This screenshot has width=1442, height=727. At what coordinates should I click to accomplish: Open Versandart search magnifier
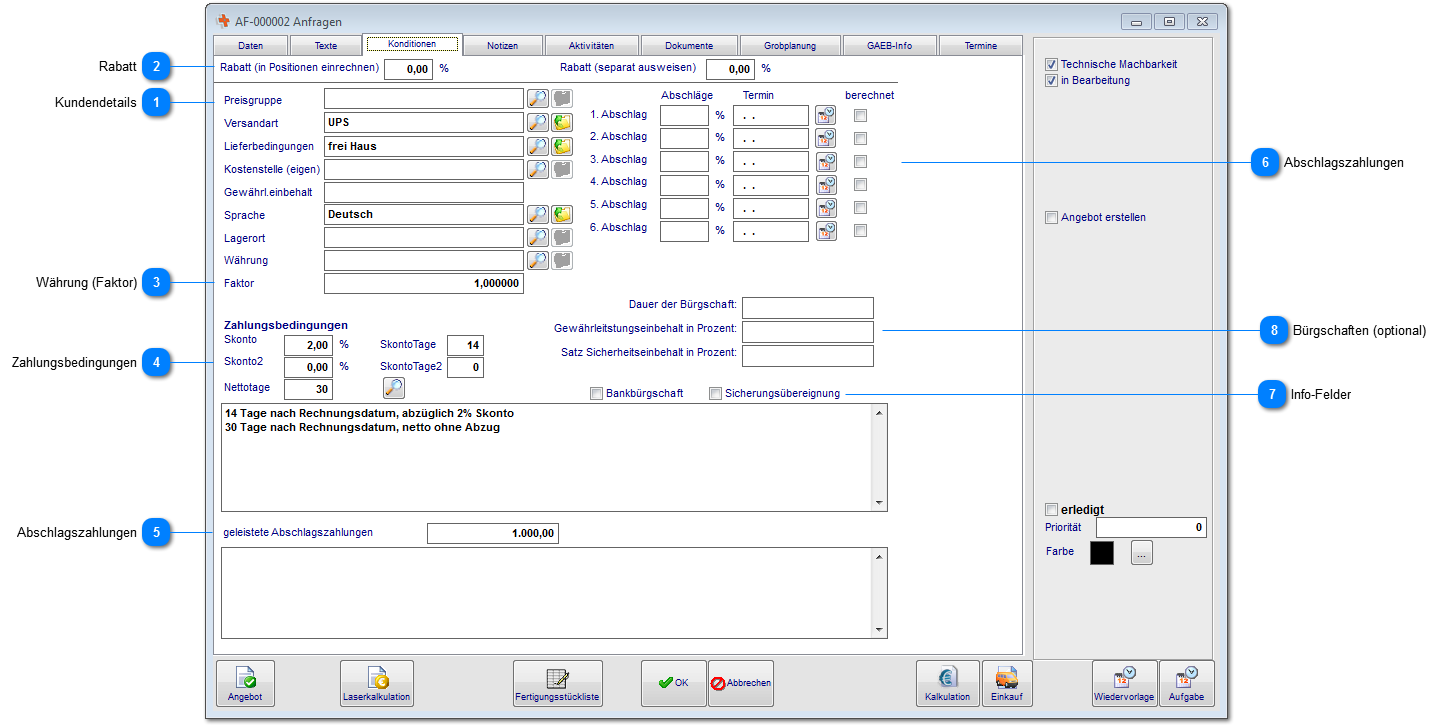(x=538, y=122)
